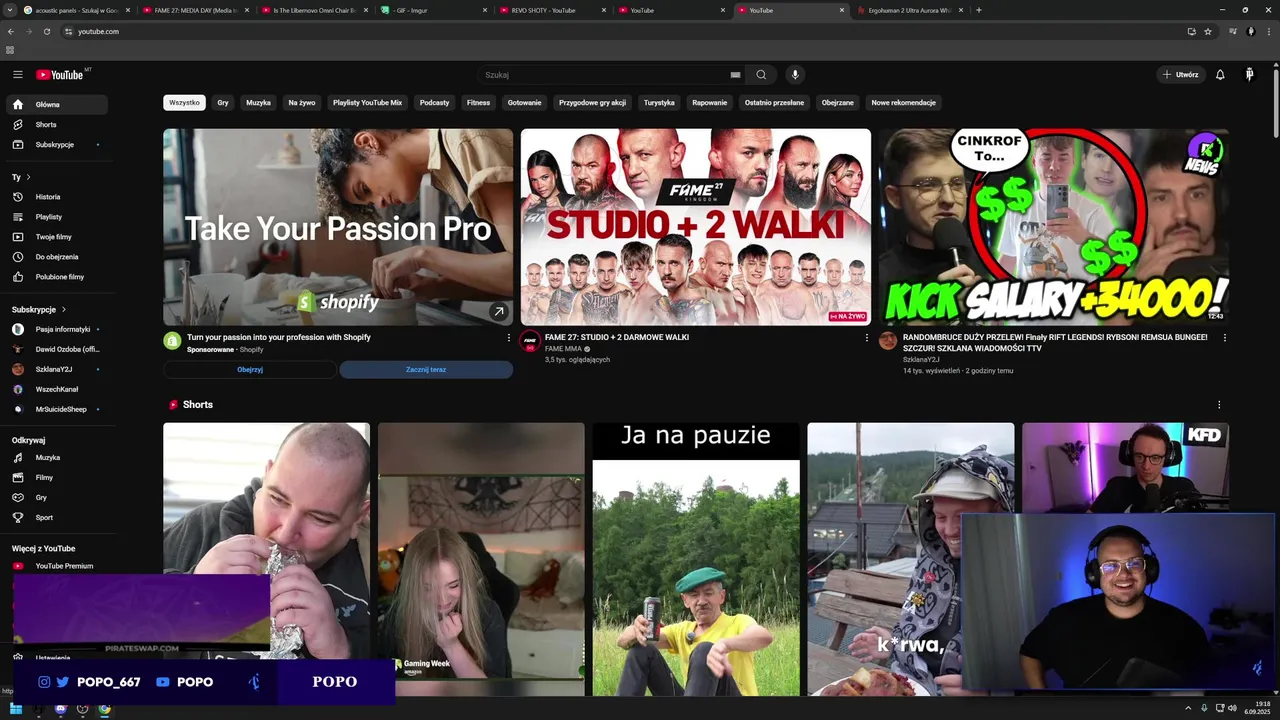This screenshot has width=1280, height=720.
Task: Bookmark this page with star icon
Action: click(x=1208, y=32)
